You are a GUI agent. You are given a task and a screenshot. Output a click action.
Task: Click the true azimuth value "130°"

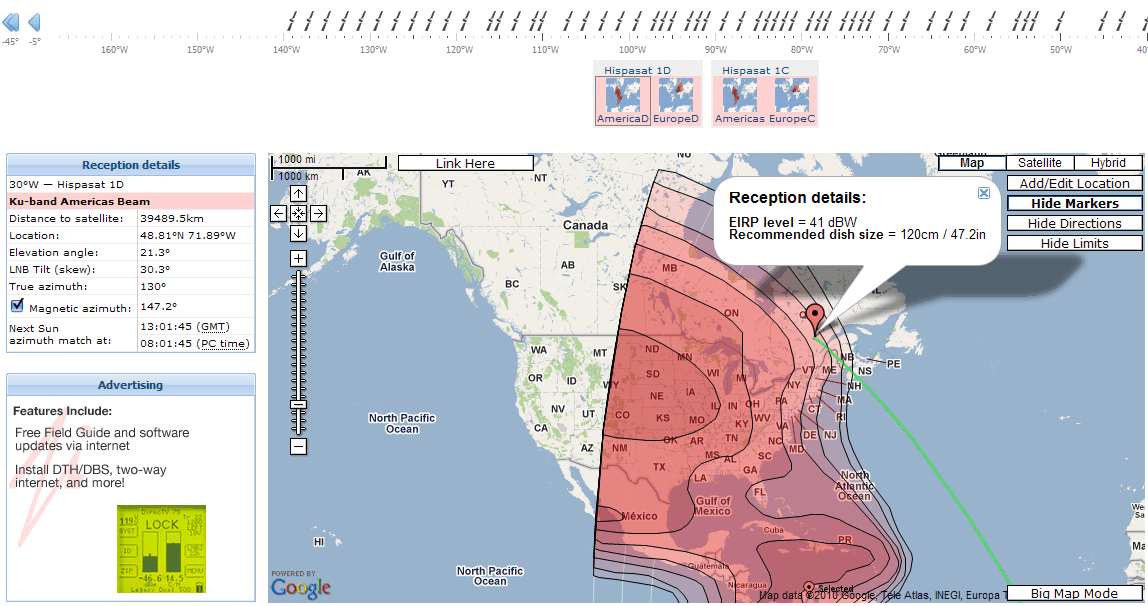151,286
